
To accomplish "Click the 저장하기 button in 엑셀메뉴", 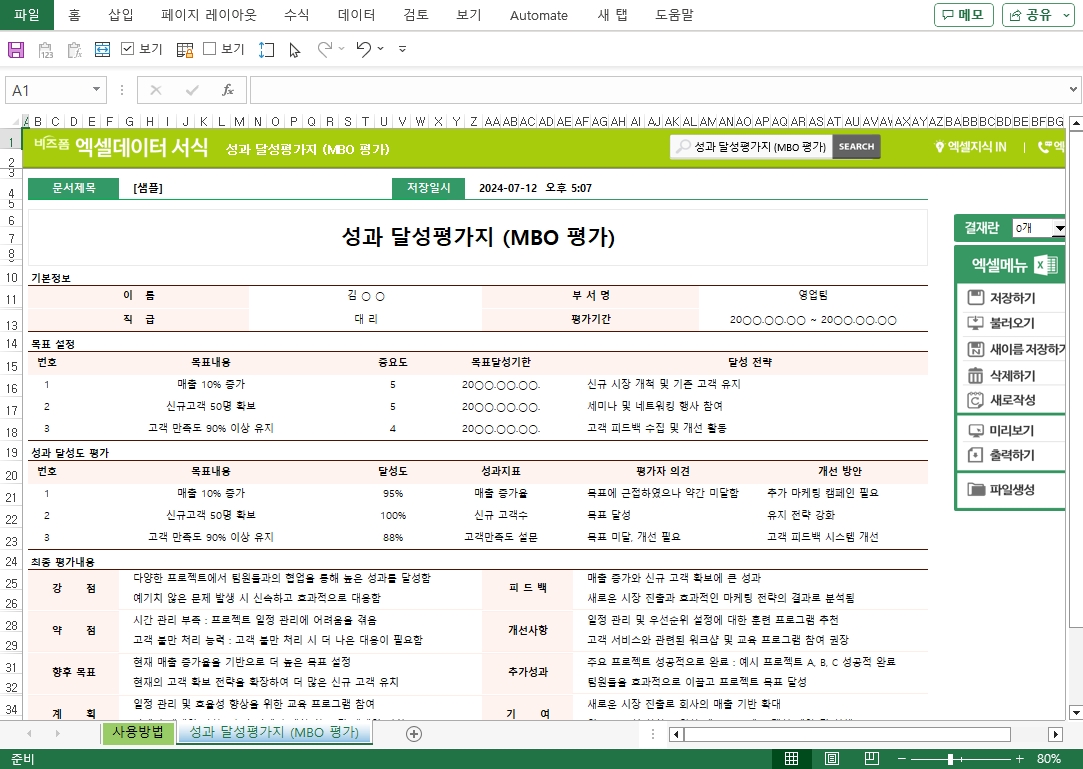I will pyautogui.click(x=1011, y=298).
